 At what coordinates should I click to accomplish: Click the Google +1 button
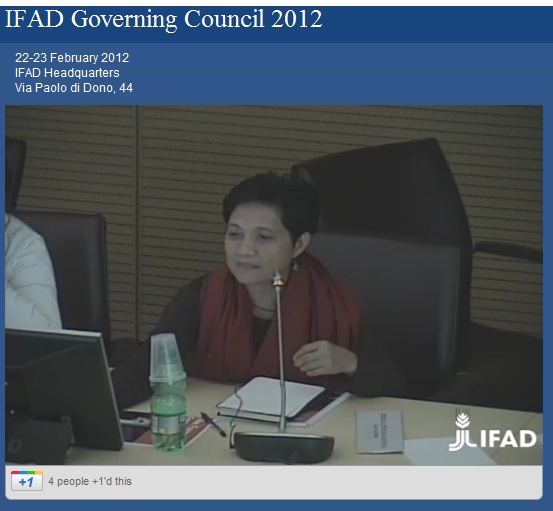click(27, 481)
